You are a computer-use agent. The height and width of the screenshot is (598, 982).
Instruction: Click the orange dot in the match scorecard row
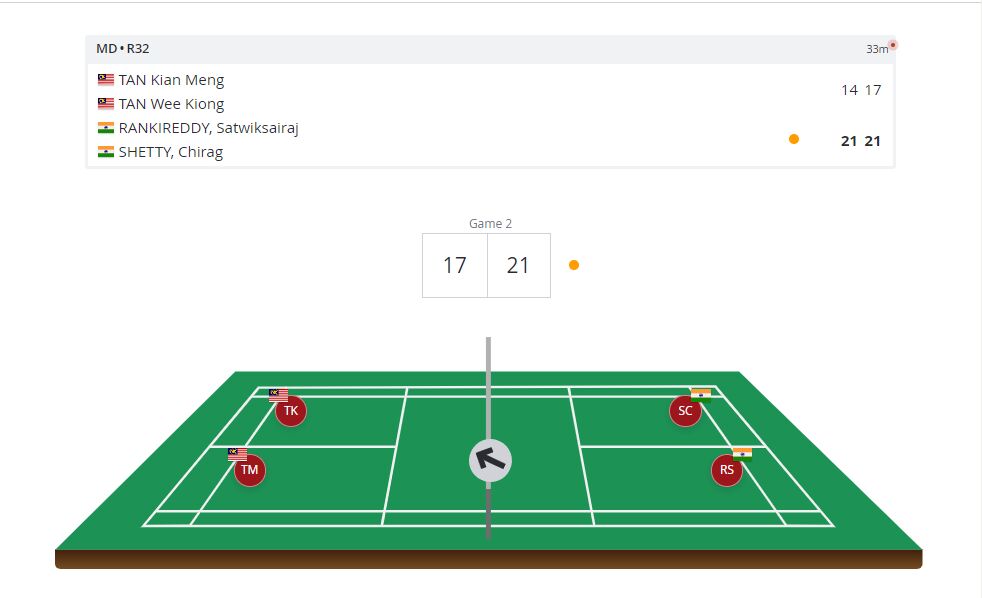point(794,139)
